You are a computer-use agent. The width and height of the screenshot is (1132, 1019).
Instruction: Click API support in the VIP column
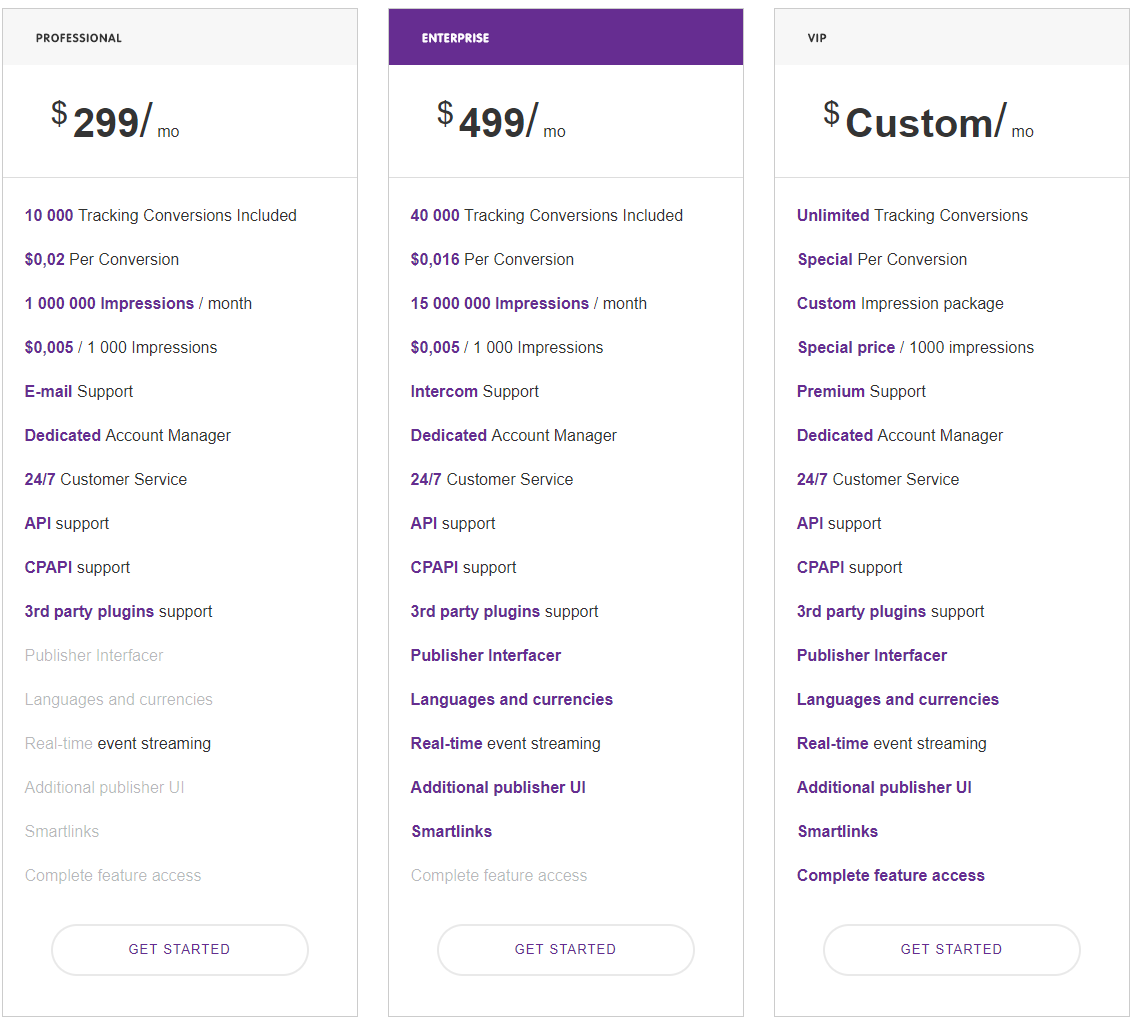point(839,523)
